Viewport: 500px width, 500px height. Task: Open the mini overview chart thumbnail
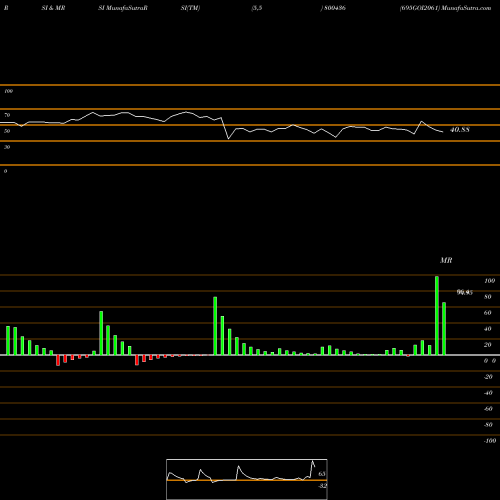(x=247, y=479)
